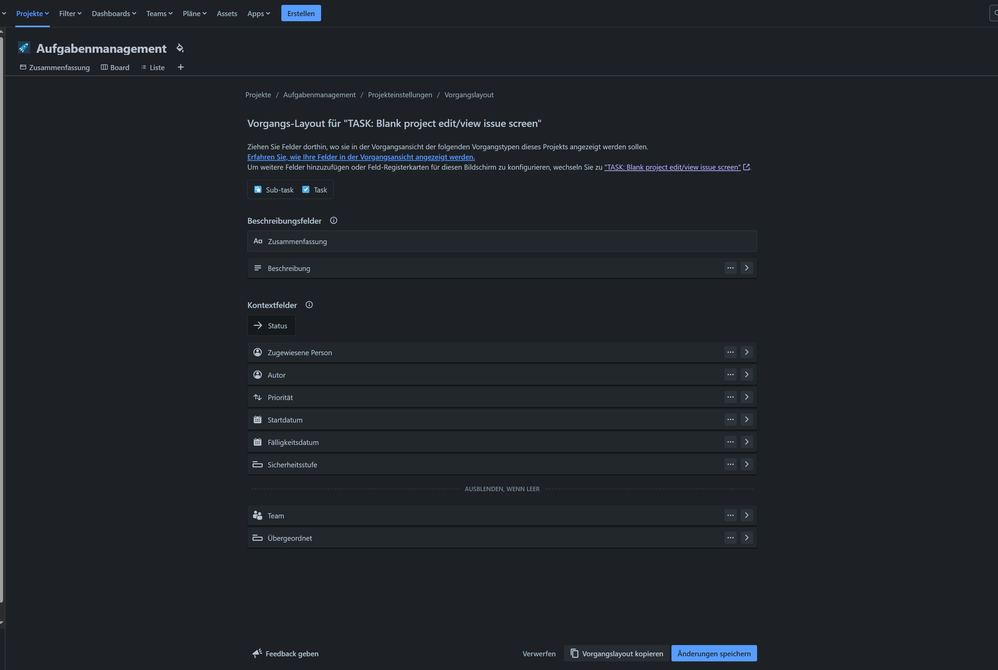Switch to the Liste tab

(153, 67)
